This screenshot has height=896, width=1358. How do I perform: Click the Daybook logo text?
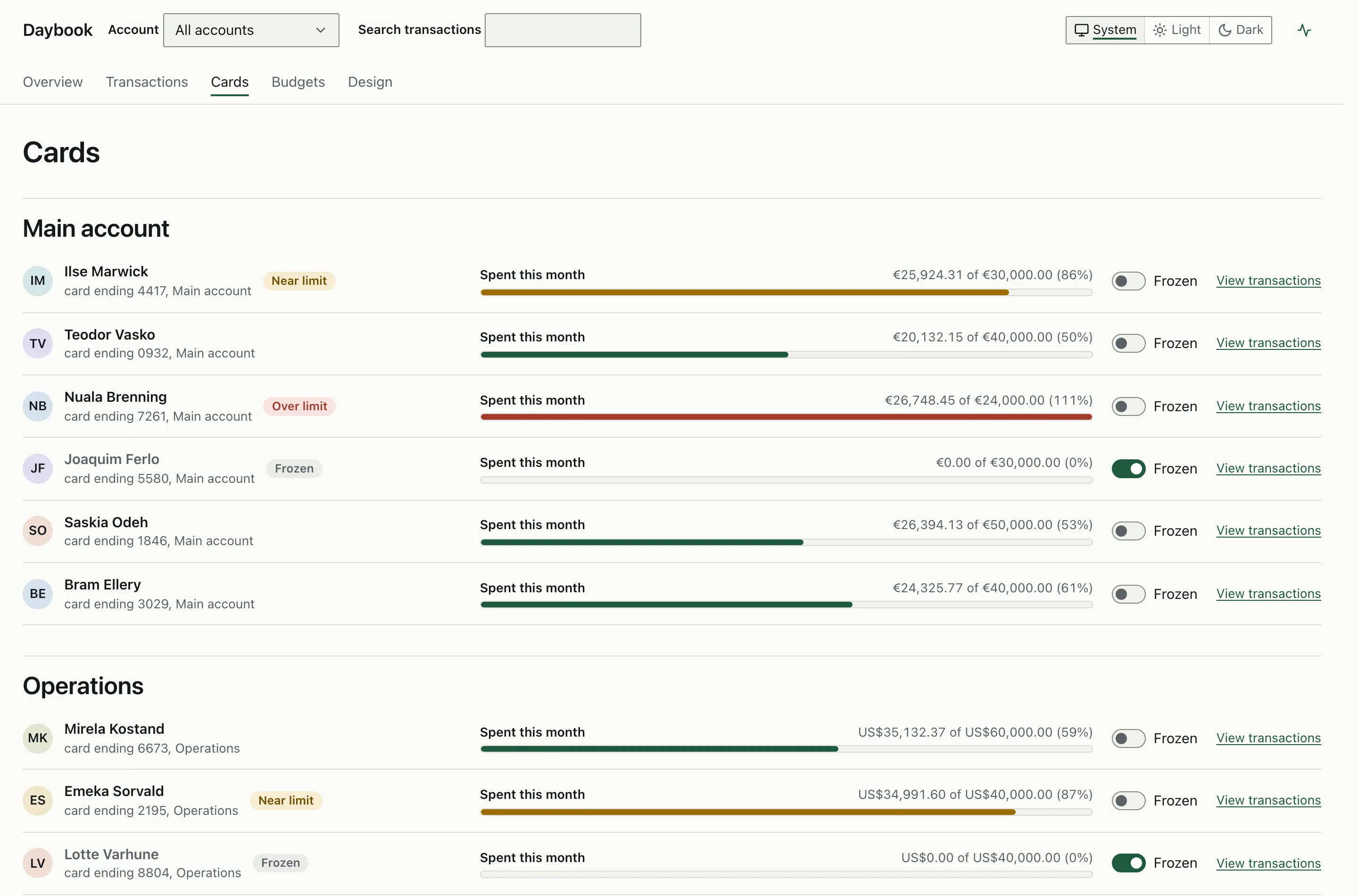(58, 30)
